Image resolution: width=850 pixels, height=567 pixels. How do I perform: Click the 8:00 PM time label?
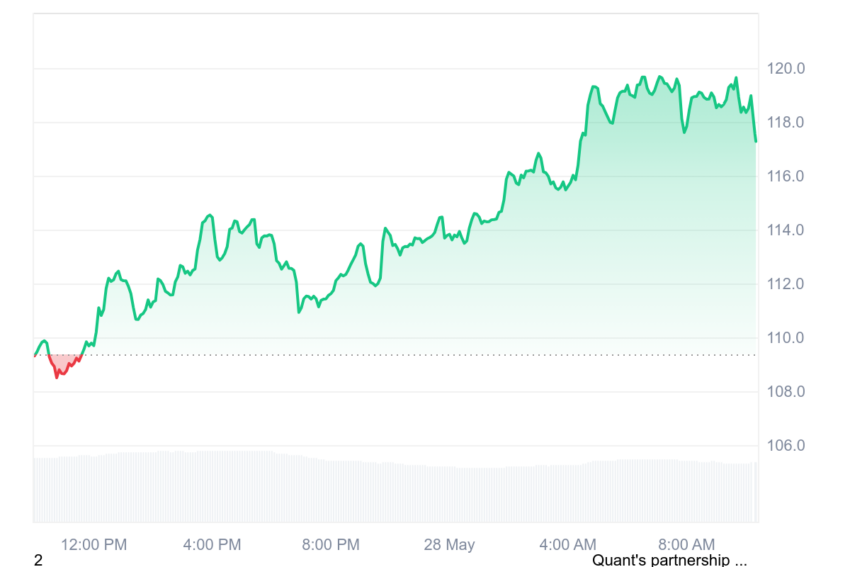(x=331, y=544)
